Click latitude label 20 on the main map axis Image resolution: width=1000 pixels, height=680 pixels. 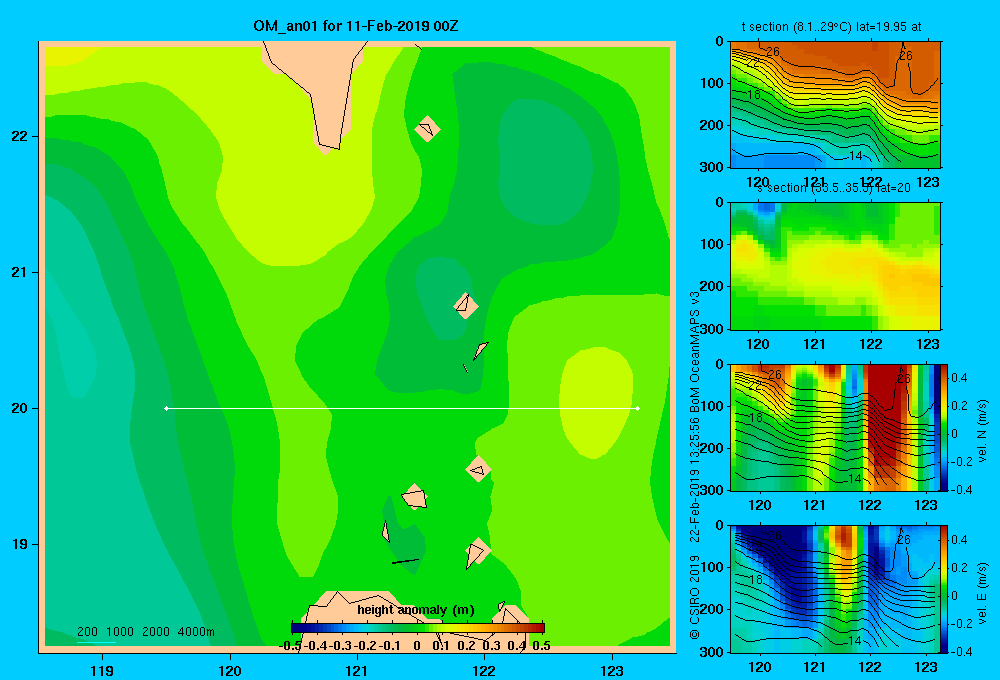point(20,408)
